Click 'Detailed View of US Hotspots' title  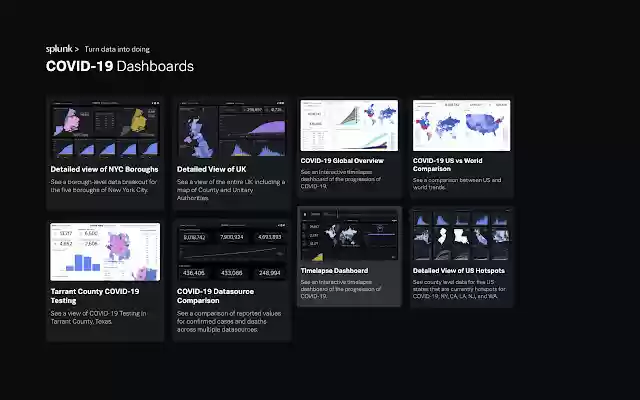point(459,271)
